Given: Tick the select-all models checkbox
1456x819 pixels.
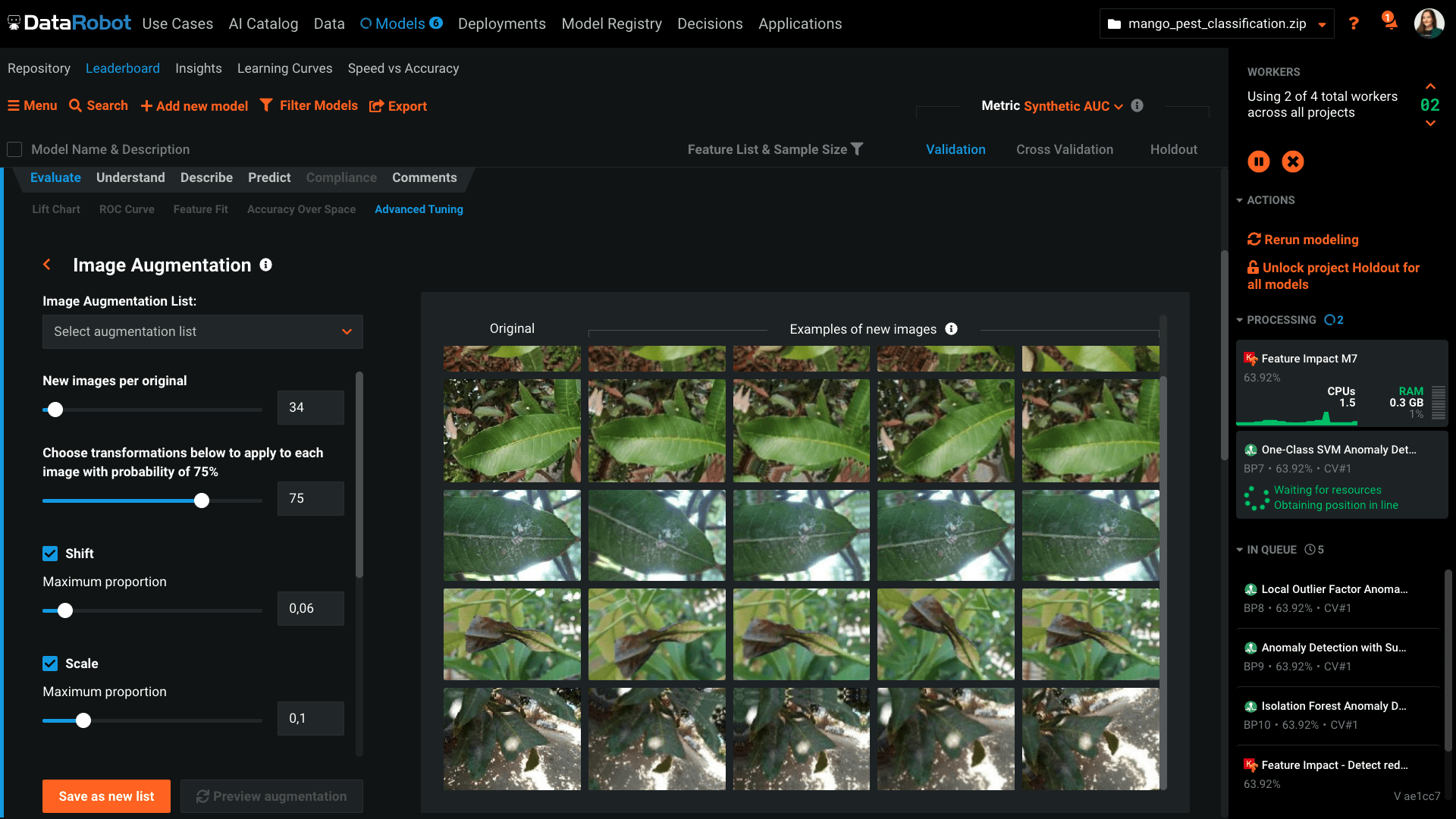Looking at the screenshot, I should (x=14, y=149).
